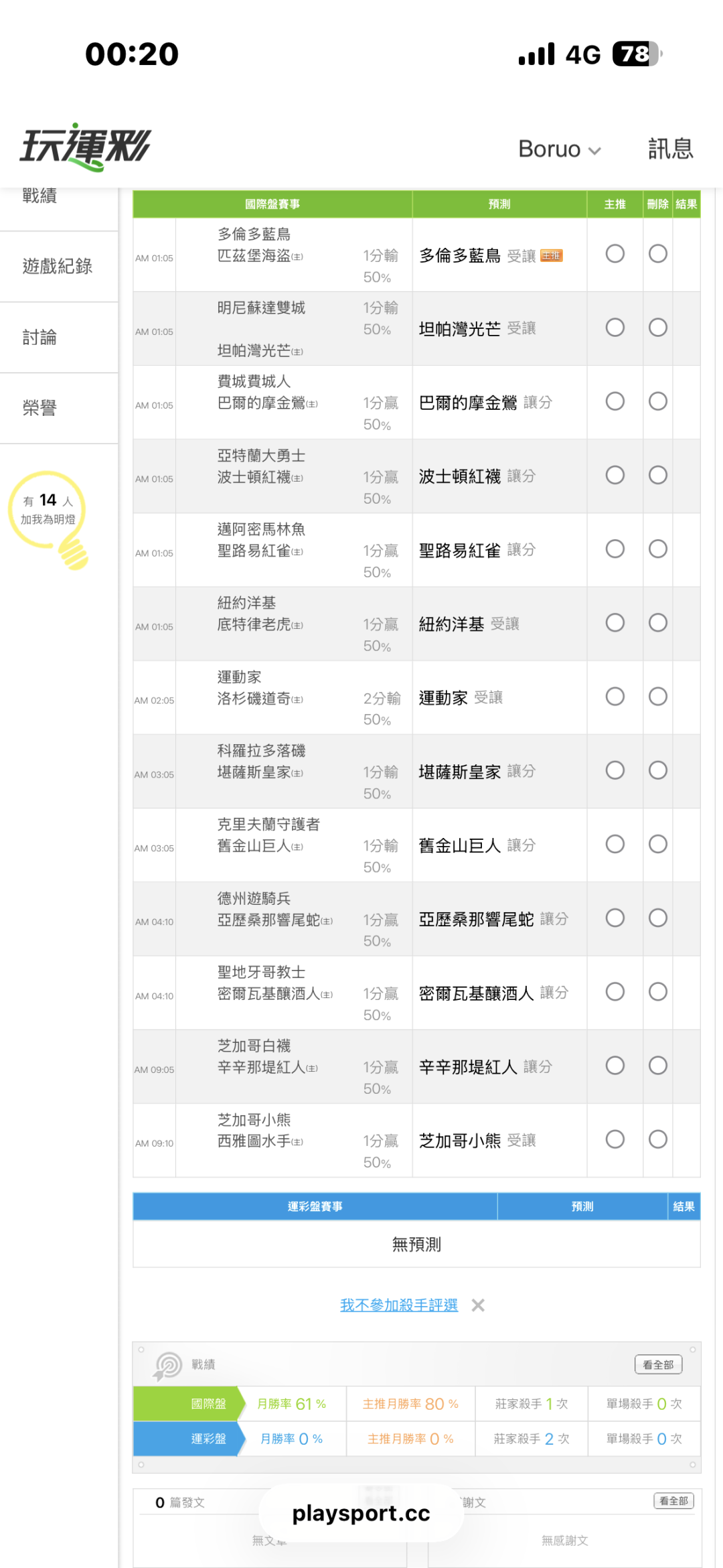Switch to the 討論 sidebar section
Screen dimensions: 723x1568
coord(39,338)
